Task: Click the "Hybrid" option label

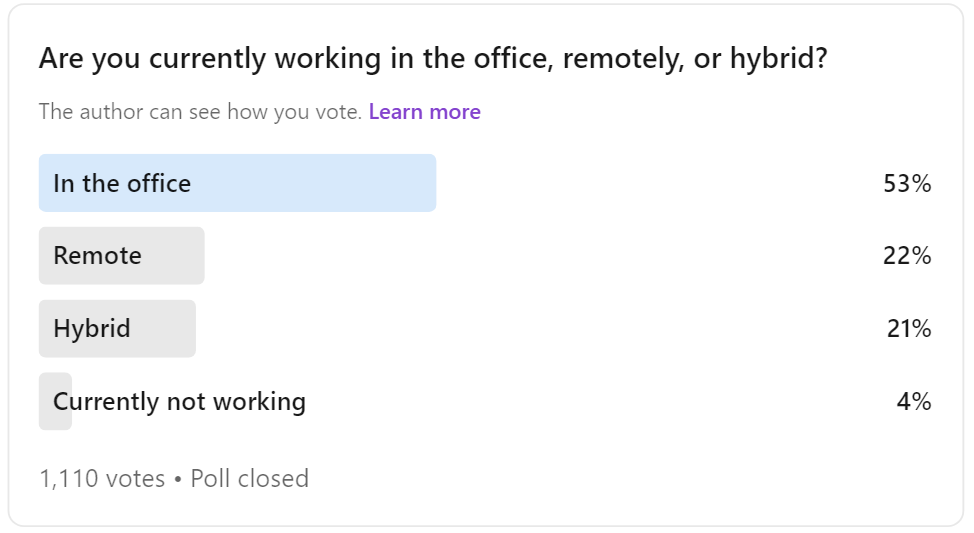Action: click(x=92, y=329)
